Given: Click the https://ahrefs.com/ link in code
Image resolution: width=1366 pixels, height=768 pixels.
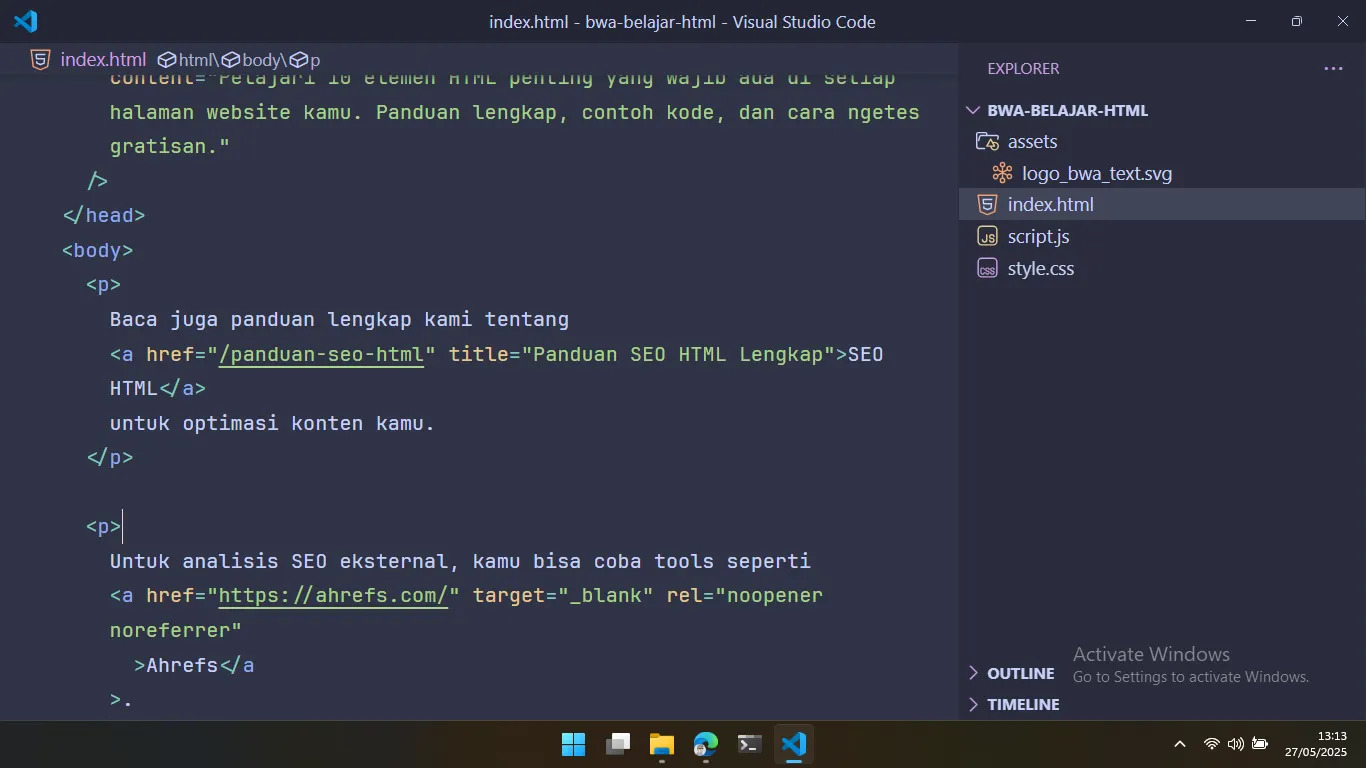Looking at the screenshot, I should point(333,596).
